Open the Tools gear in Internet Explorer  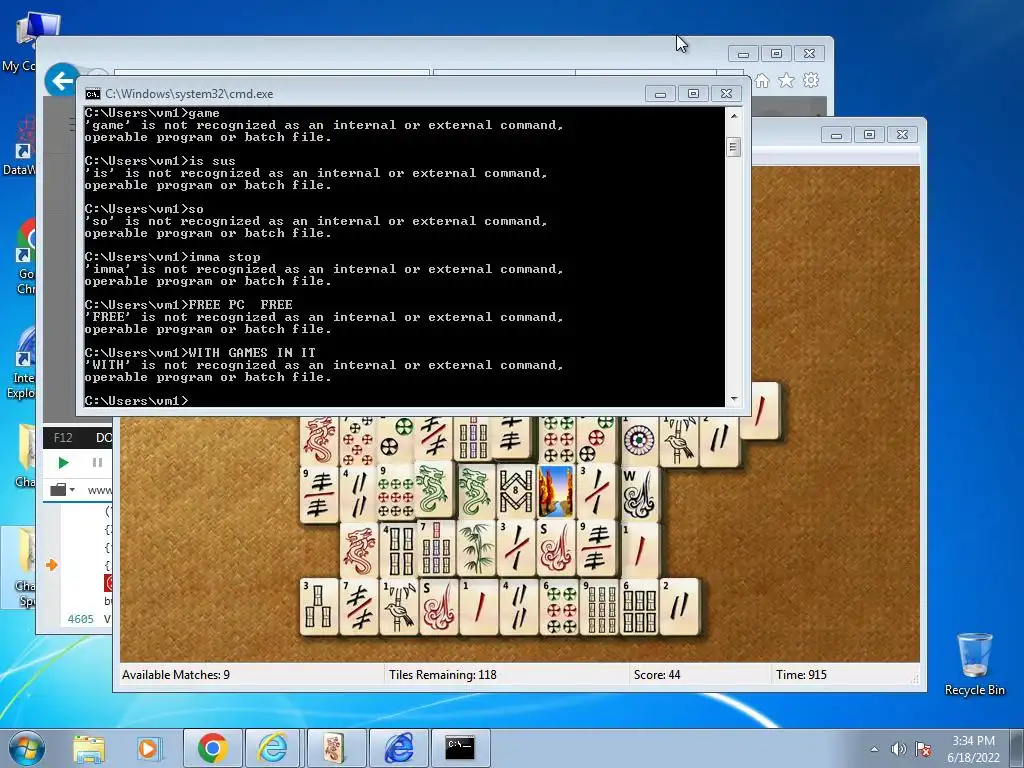pos(811,80)
